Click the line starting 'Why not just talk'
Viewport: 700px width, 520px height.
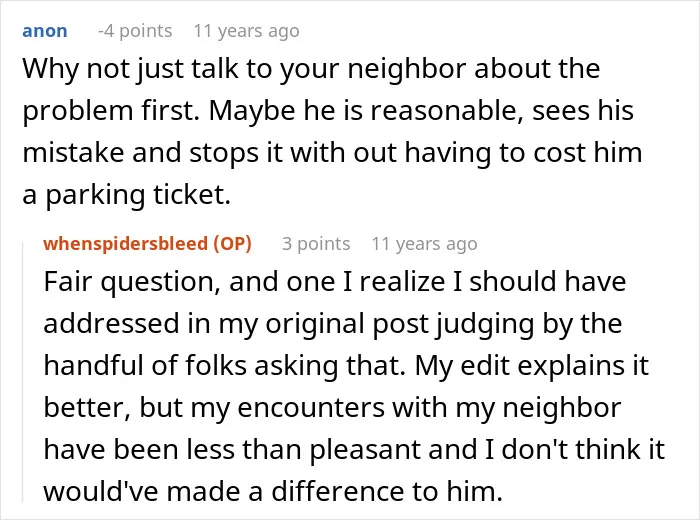pyautogui.click(x=311, y=69)
